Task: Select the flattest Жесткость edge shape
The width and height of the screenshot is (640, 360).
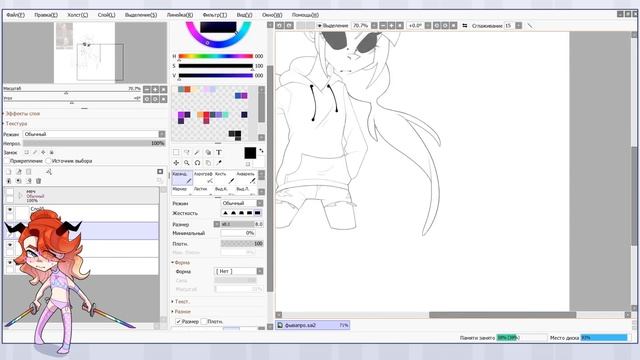Action: [x=258, y=213]
